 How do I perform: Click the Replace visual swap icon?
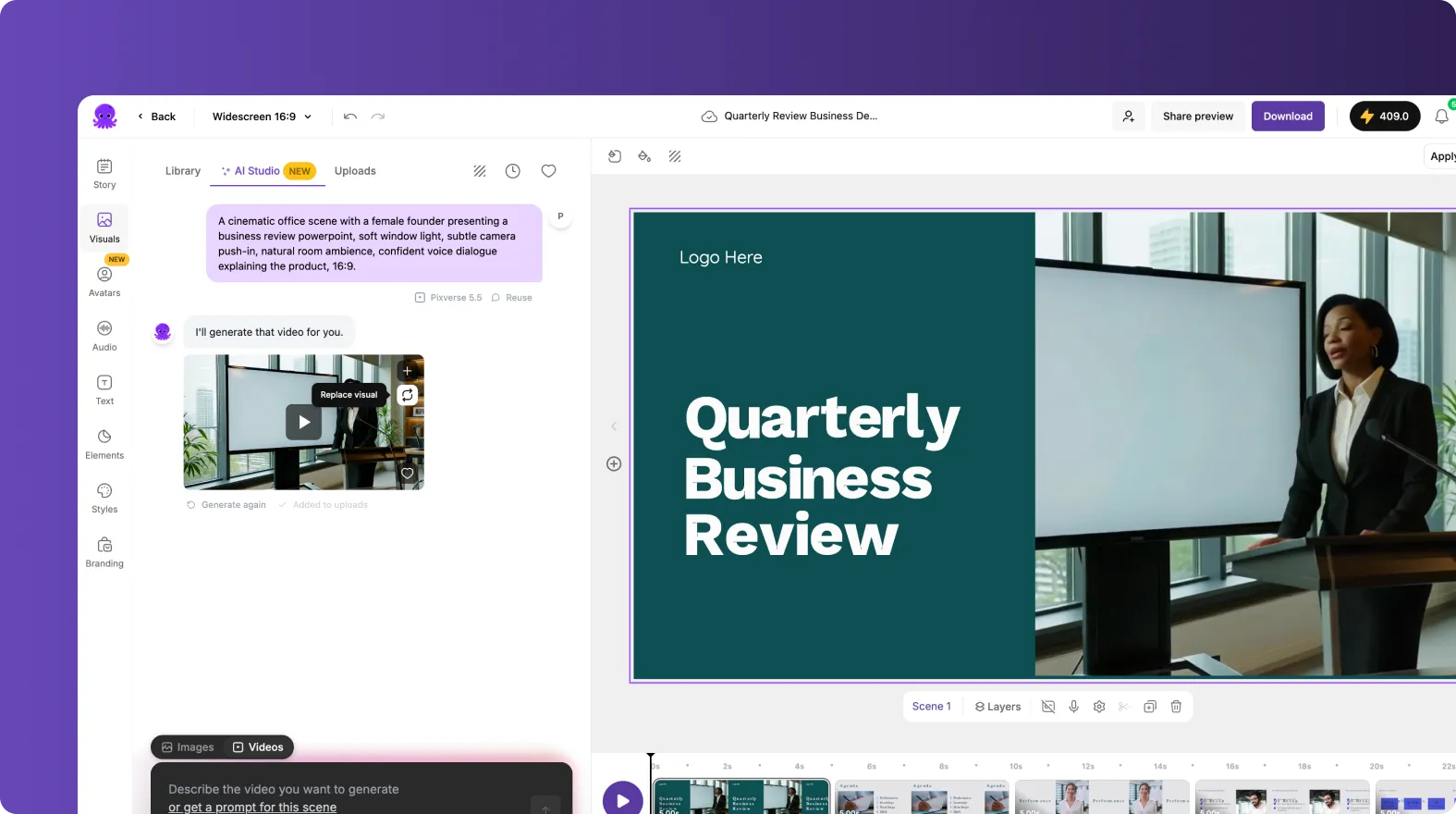point(407,395)
